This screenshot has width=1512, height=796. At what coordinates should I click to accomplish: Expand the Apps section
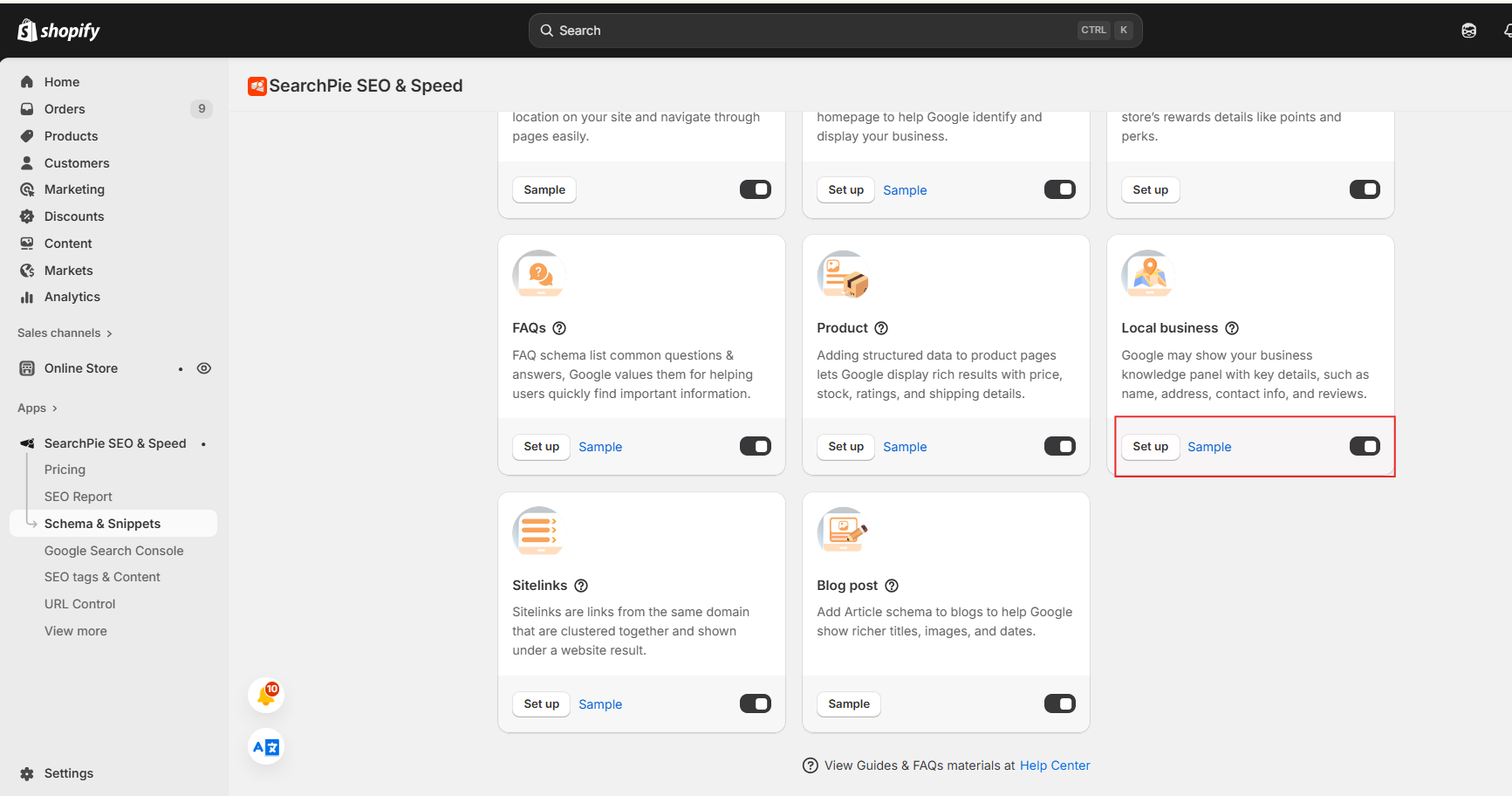click(x=38, y=408)
